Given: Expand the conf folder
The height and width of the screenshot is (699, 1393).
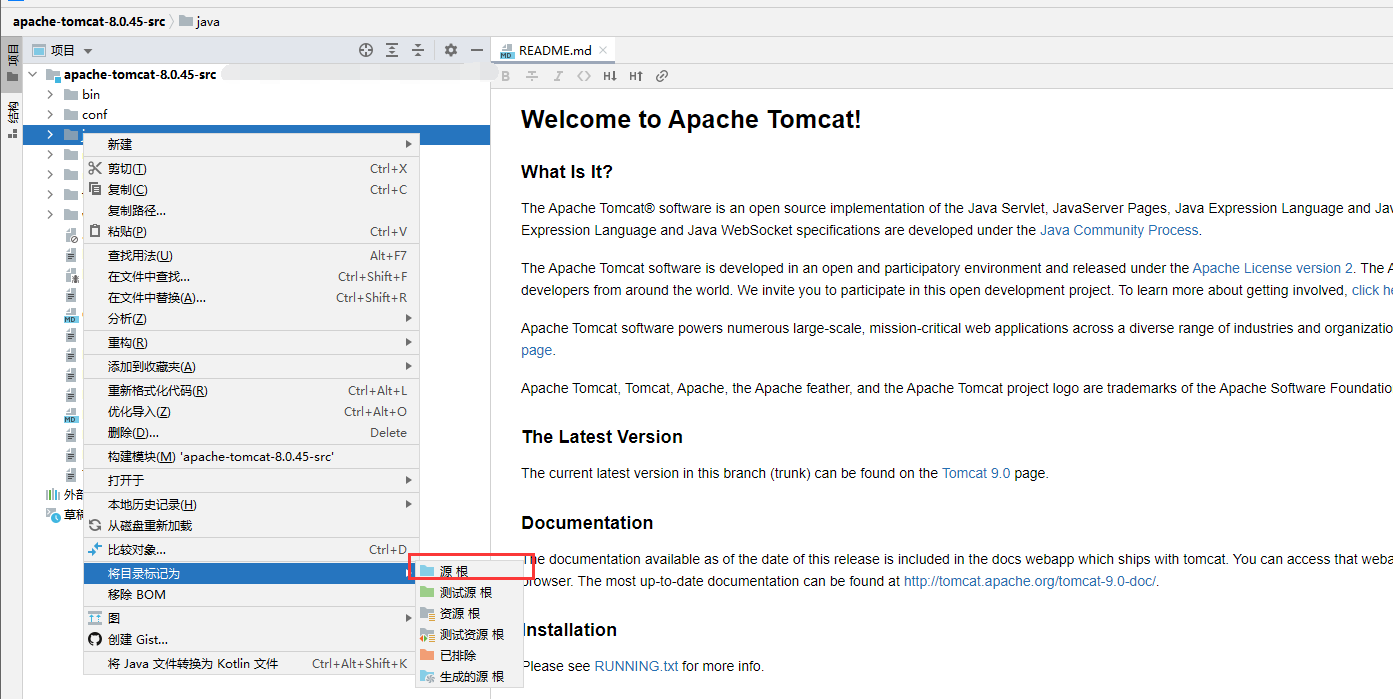Looking at the screenshot, I should (x=50, y=114).
